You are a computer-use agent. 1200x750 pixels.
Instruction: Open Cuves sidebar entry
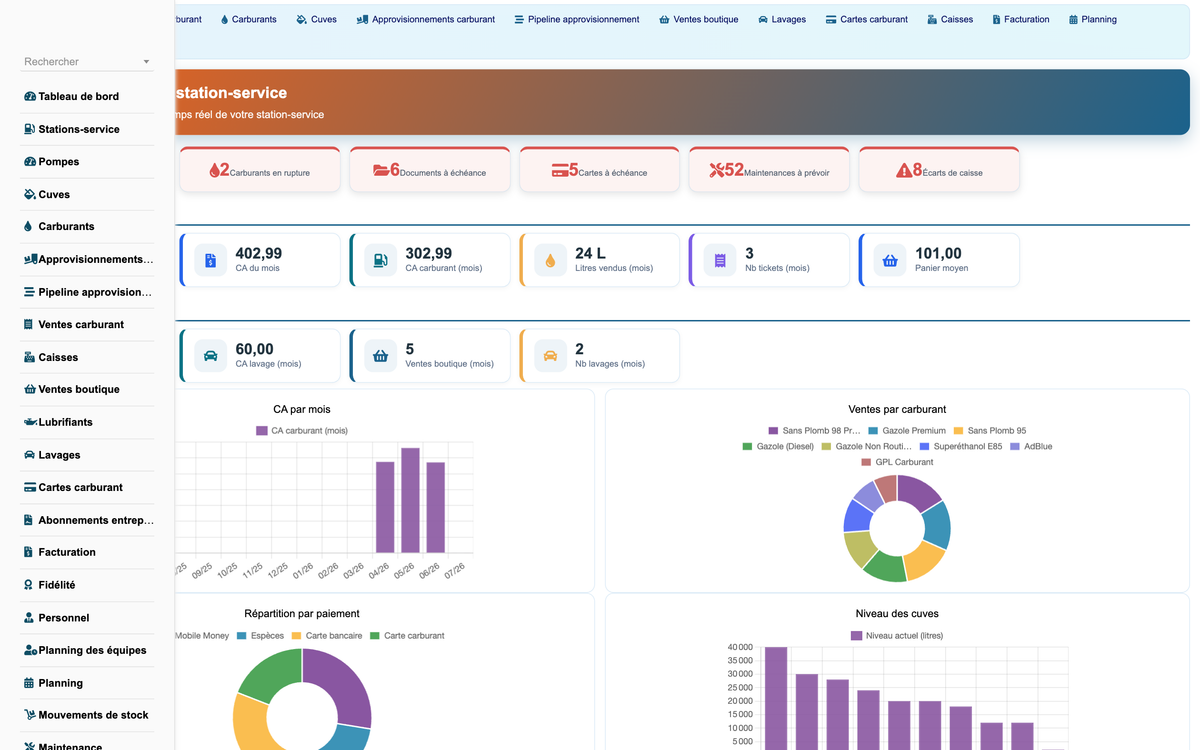point(88,194)
